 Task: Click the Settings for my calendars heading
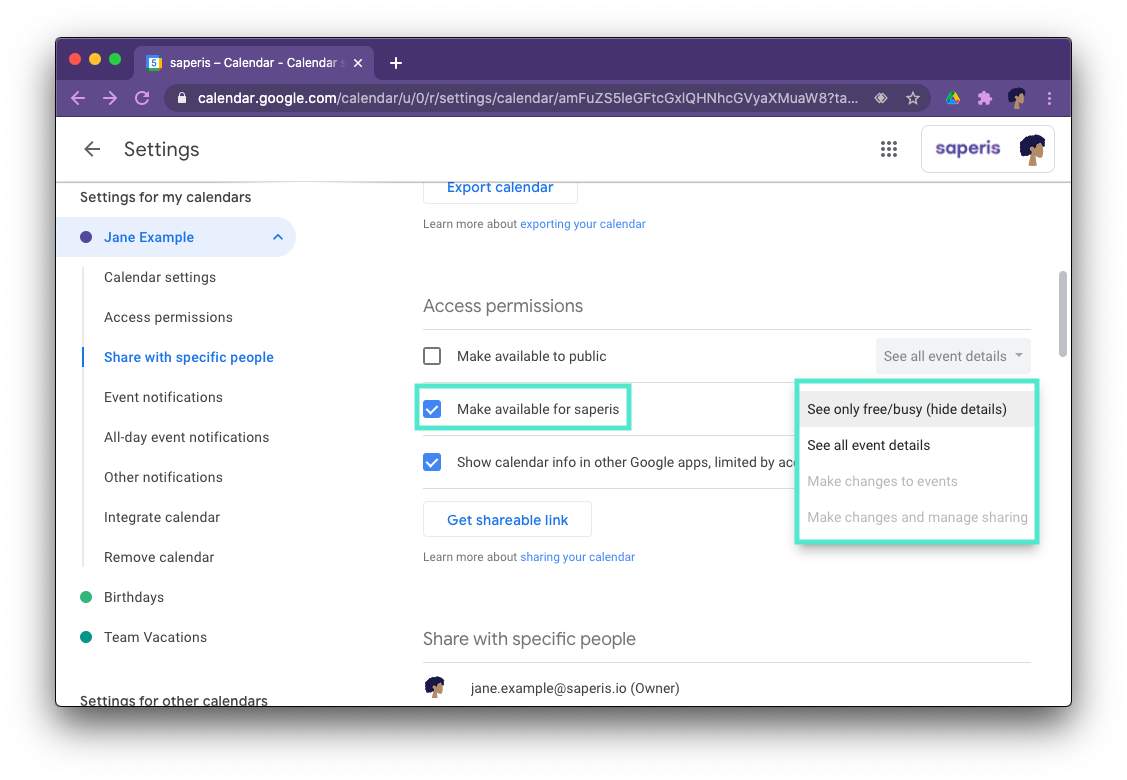tap(165, 197)
